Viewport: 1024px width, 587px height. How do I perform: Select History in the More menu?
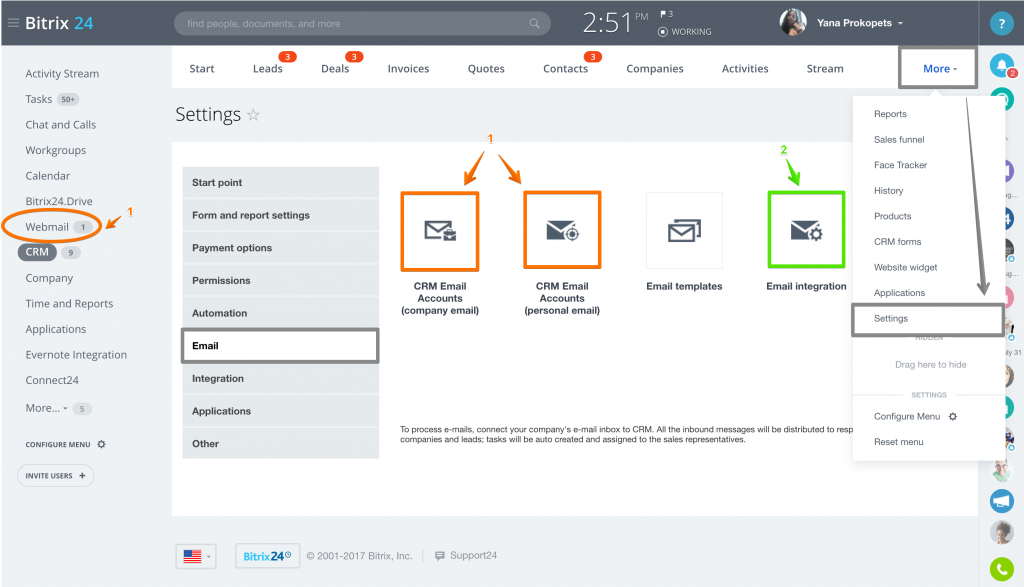889,190
